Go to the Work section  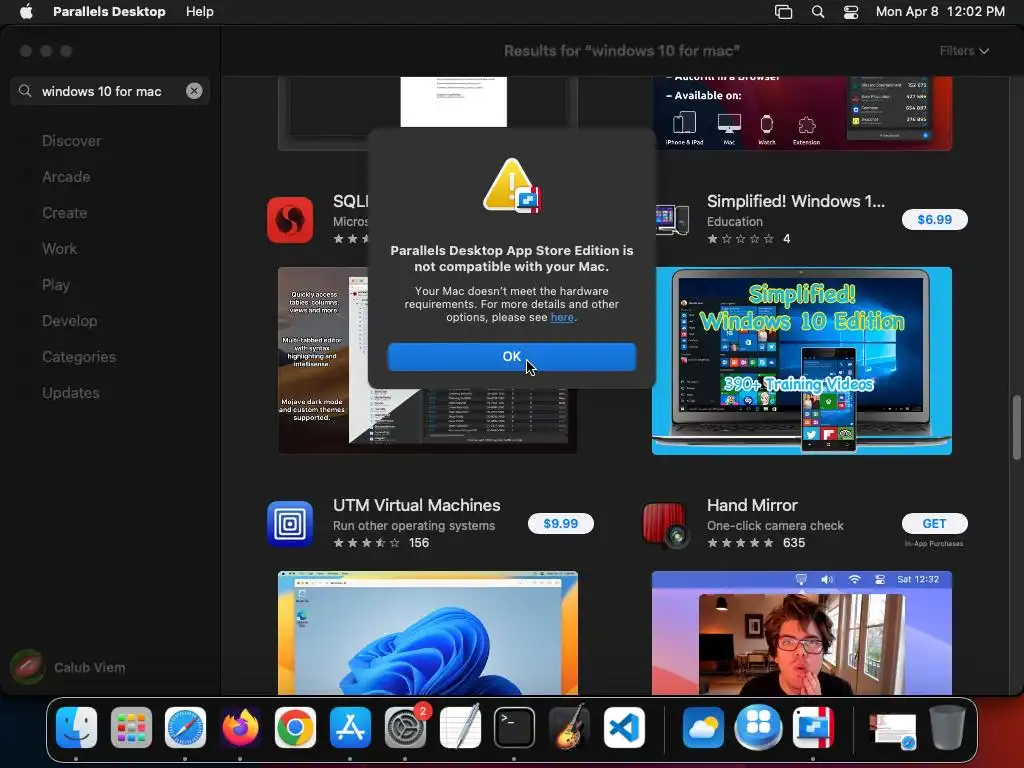[59, 249]
